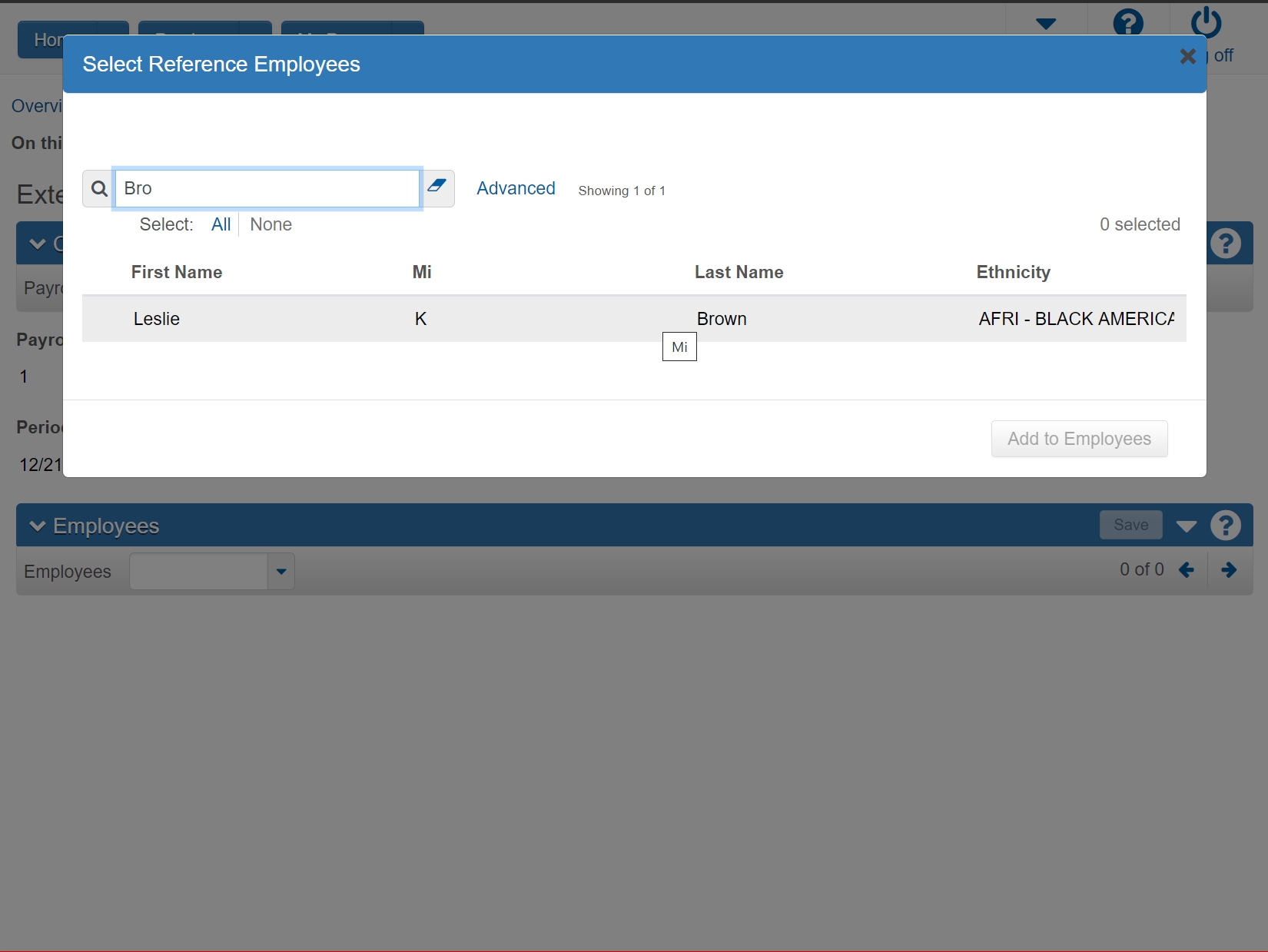
Task: Open the Employees combo box dropdown
Action: tap(281, 571)
